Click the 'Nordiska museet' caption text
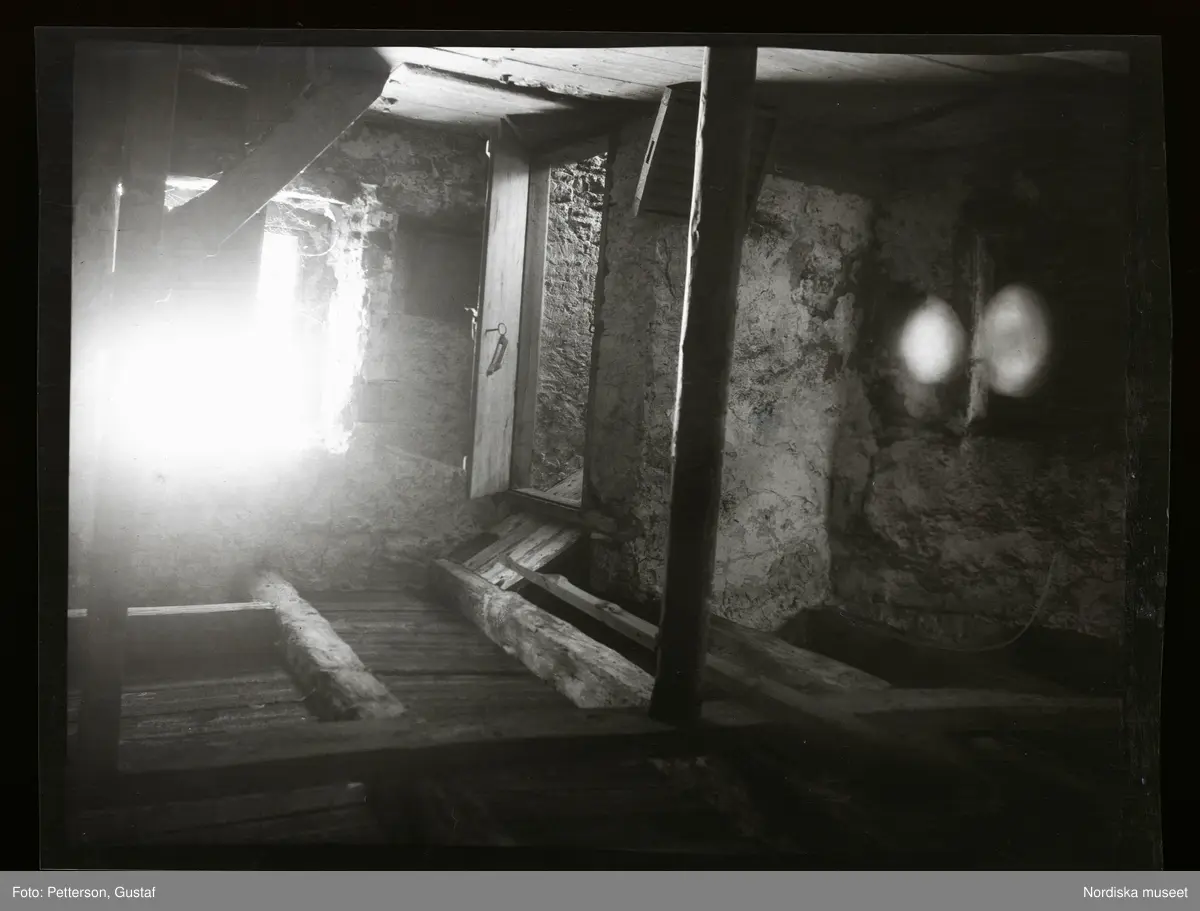 click(x=1135, y=891)
